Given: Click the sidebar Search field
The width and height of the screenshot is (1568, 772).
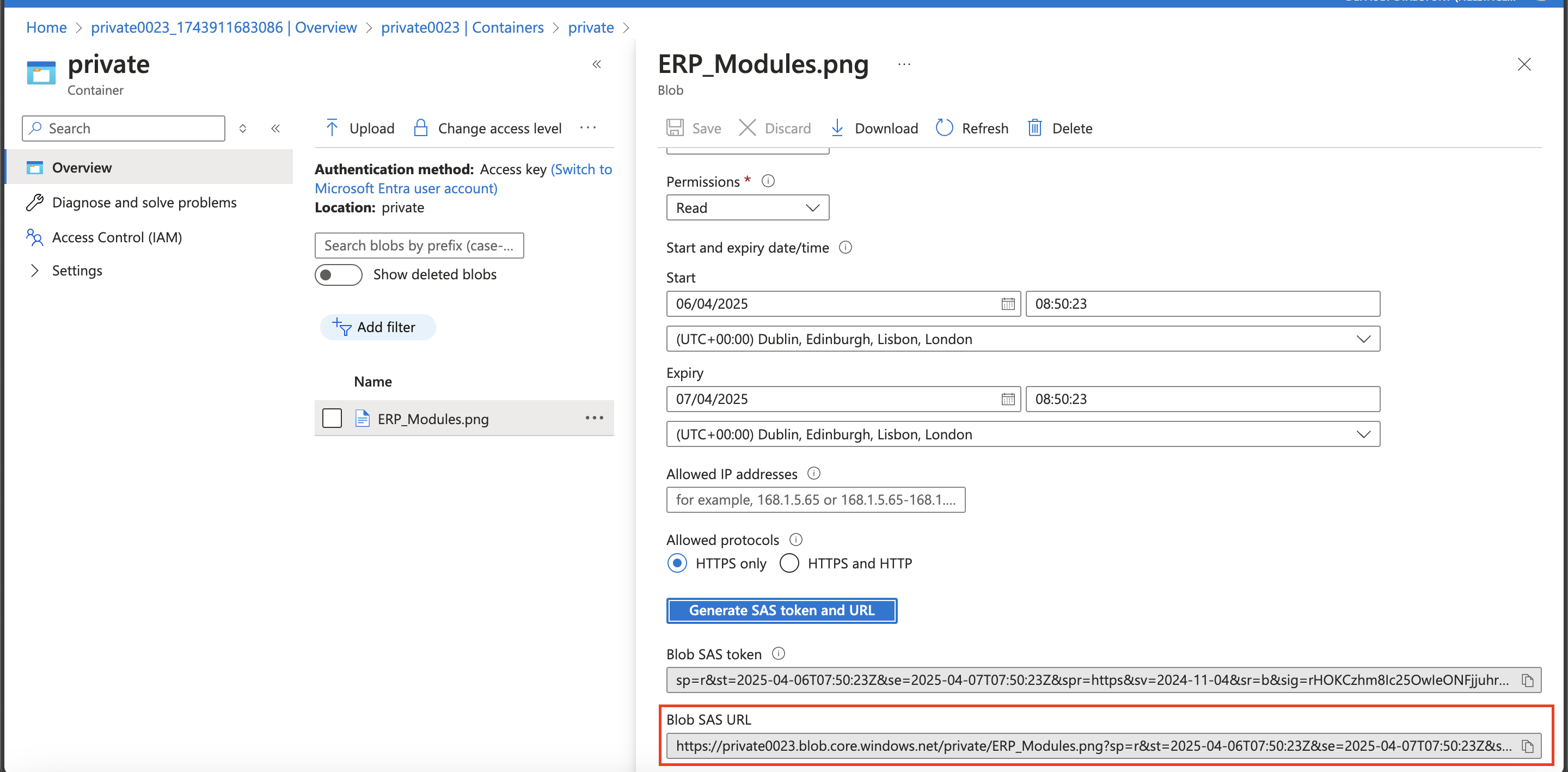Looking at the screenshot, I should [x=124, y=128].
